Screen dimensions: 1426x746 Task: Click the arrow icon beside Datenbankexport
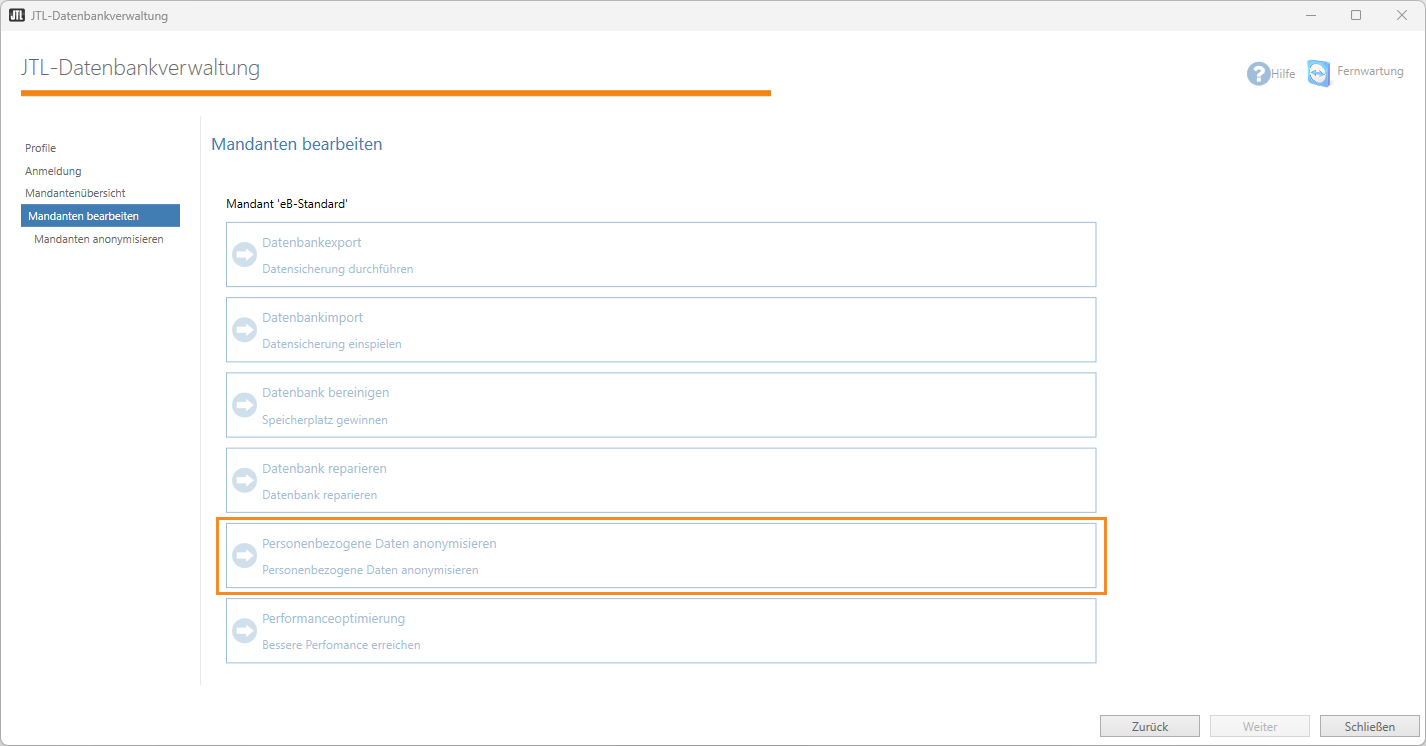[x=244, y=255]
